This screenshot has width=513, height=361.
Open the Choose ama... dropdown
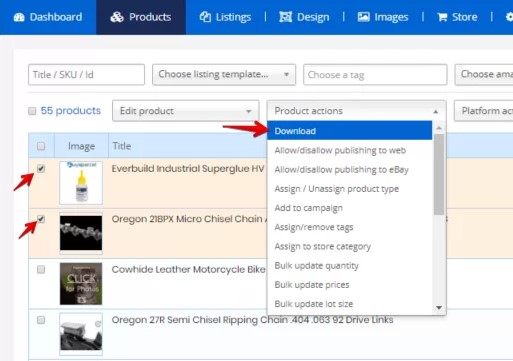click(484, 75)
